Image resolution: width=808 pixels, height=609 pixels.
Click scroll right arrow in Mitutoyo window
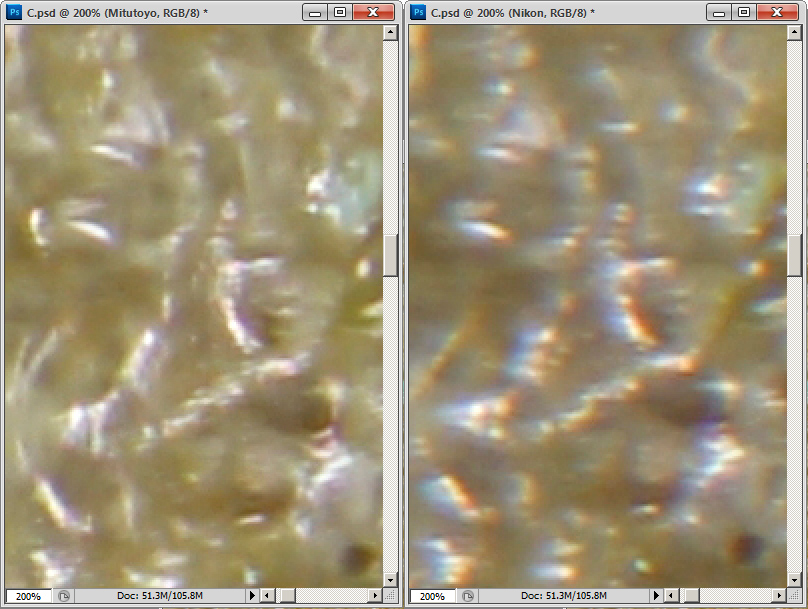tap(375, 596)
